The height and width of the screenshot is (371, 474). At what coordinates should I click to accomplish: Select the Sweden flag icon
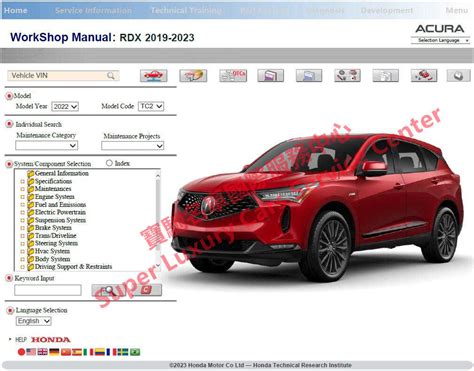[x=123, y=352]
